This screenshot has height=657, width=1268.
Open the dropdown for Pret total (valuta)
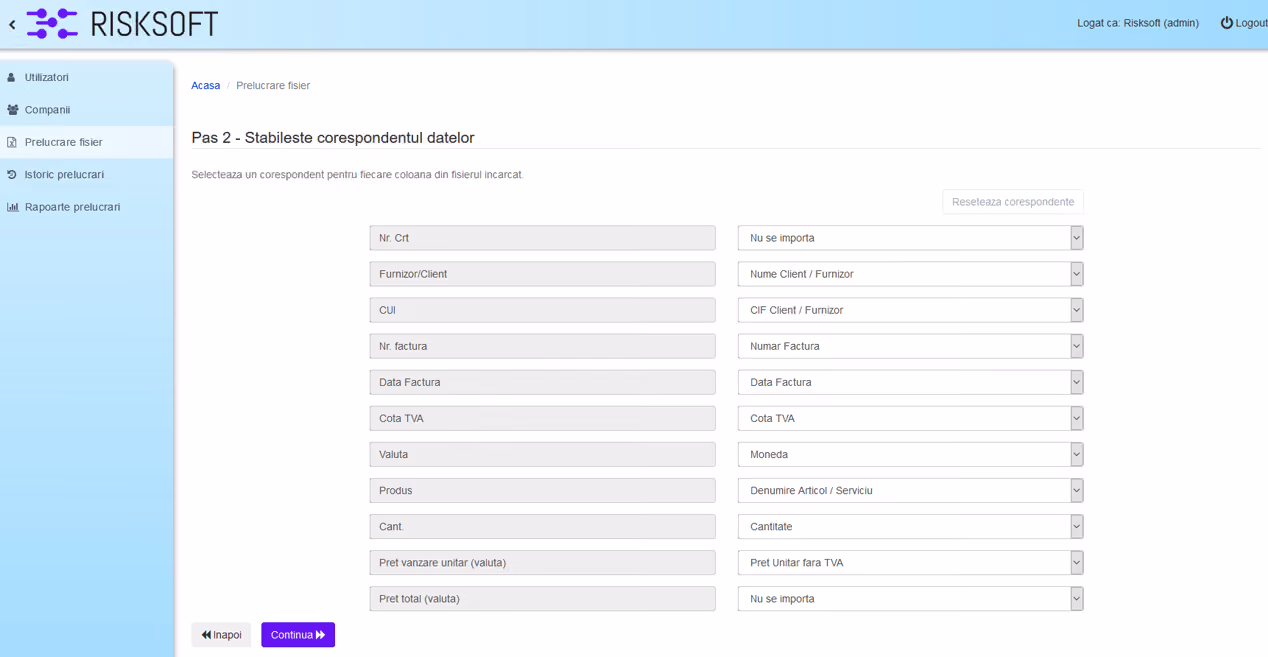click(x=910, y=598)
